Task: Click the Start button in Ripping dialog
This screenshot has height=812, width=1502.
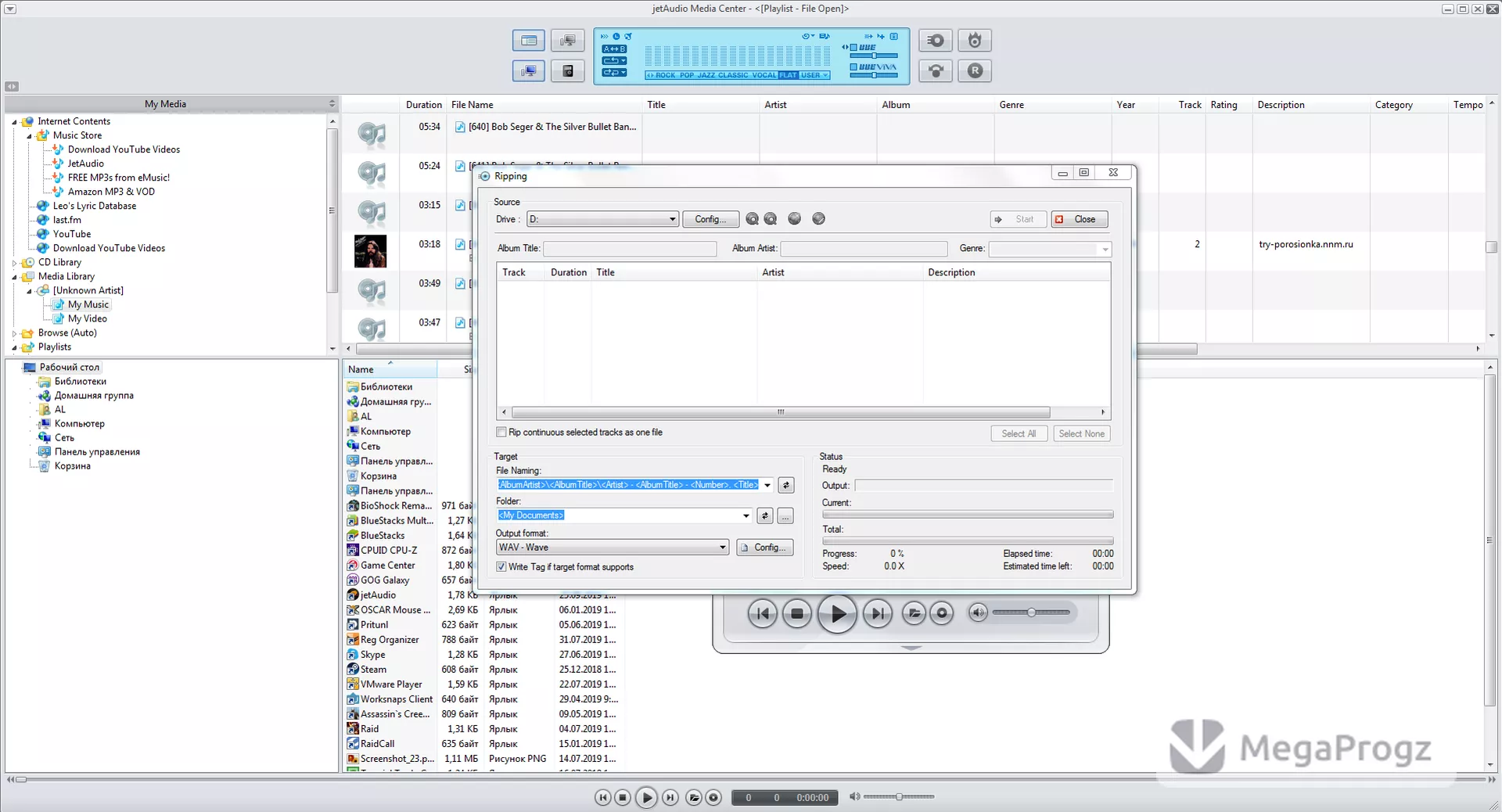Action: (x=1018, y=219)
